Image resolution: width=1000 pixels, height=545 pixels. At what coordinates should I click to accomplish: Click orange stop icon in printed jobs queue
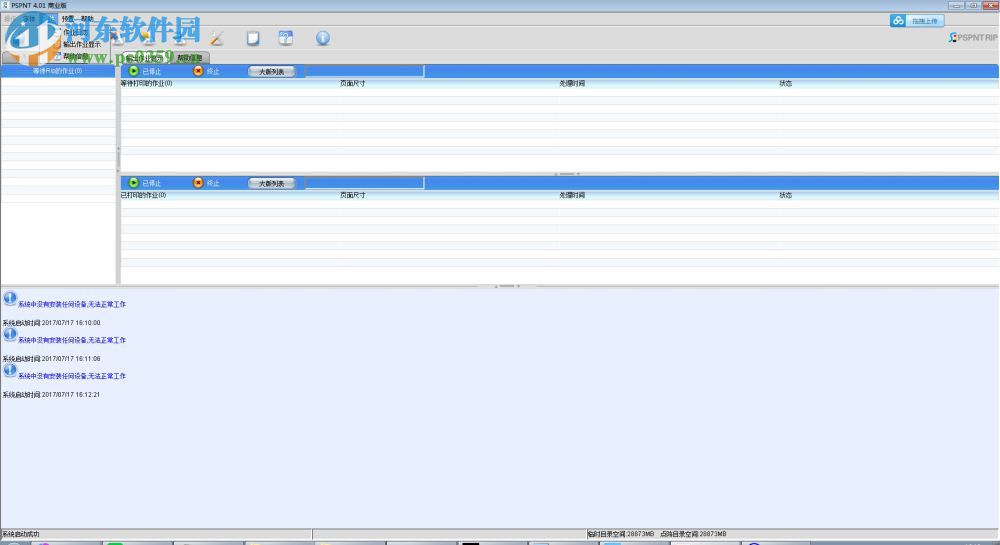[x=198, y=183]
